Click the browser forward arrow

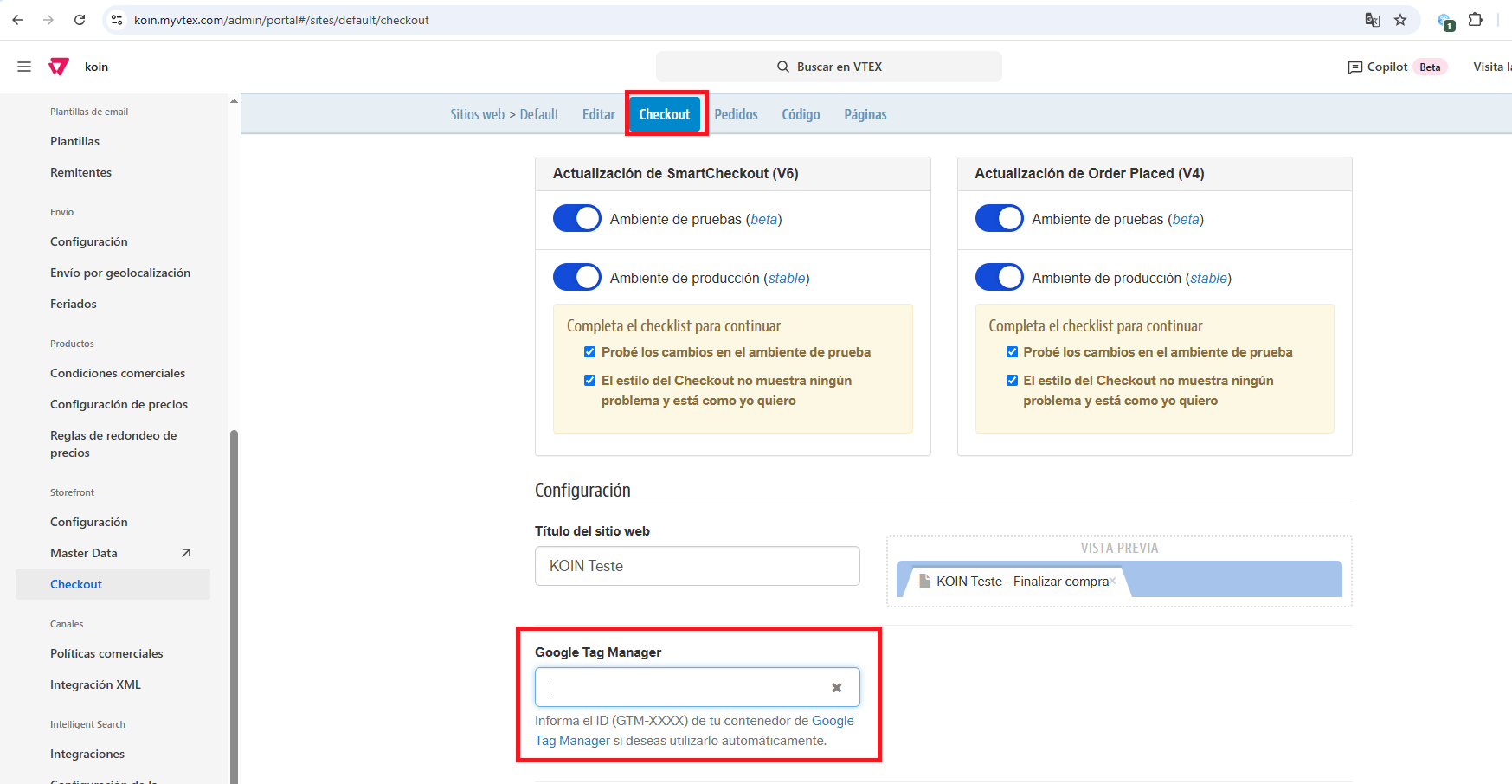tap(48, 20)
